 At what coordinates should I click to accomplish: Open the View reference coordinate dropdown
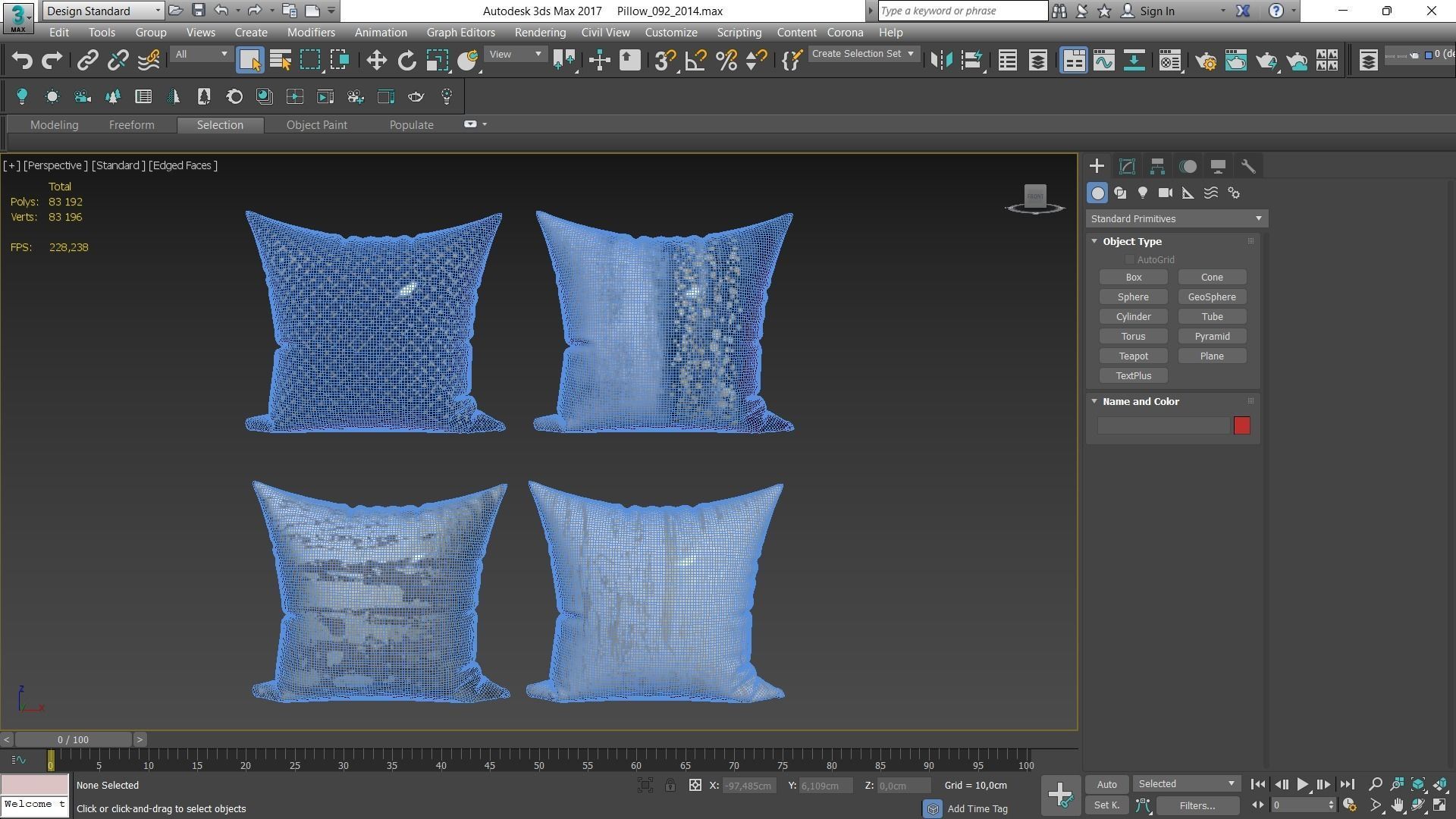(516, 55)
